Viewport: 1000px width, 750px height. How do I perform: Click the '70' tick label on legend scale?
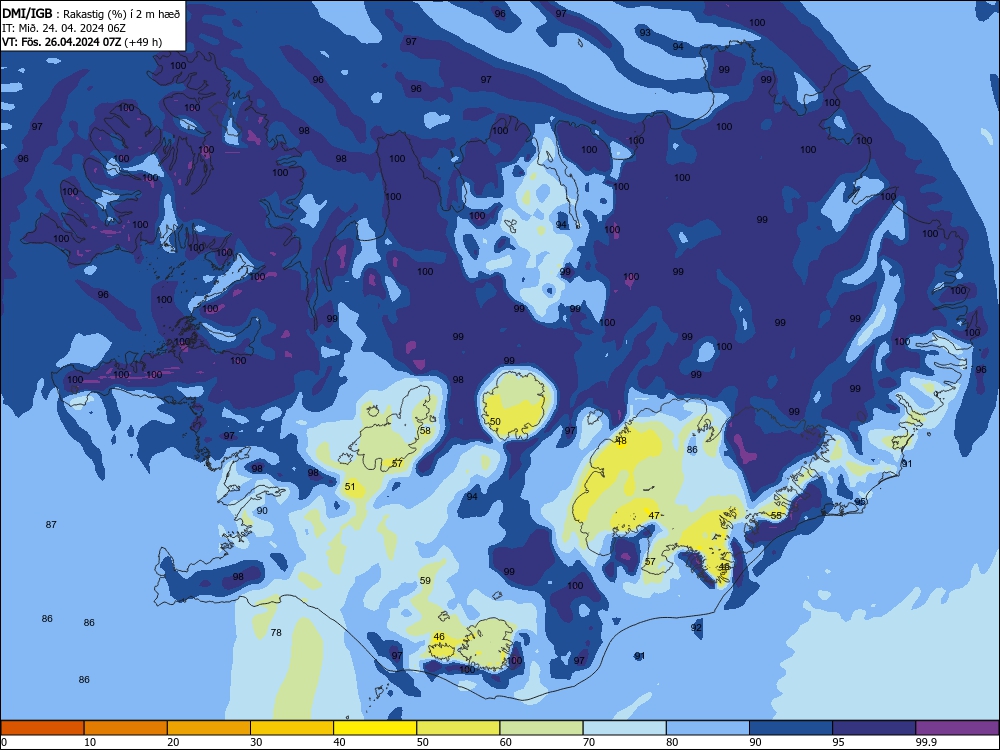coord(589,742)
